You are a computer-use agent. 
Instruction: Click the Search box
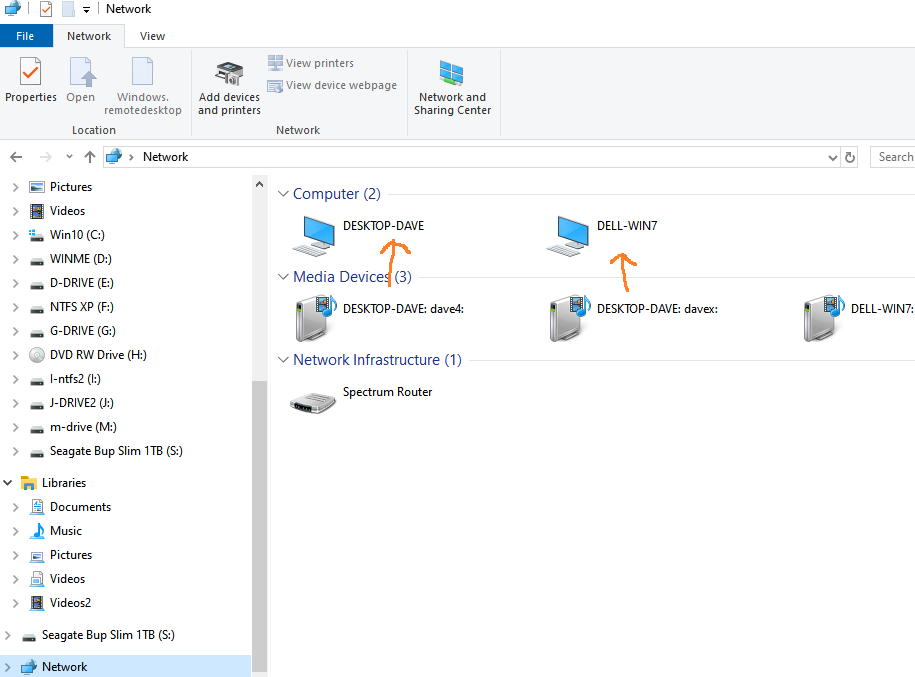[893, 157]
